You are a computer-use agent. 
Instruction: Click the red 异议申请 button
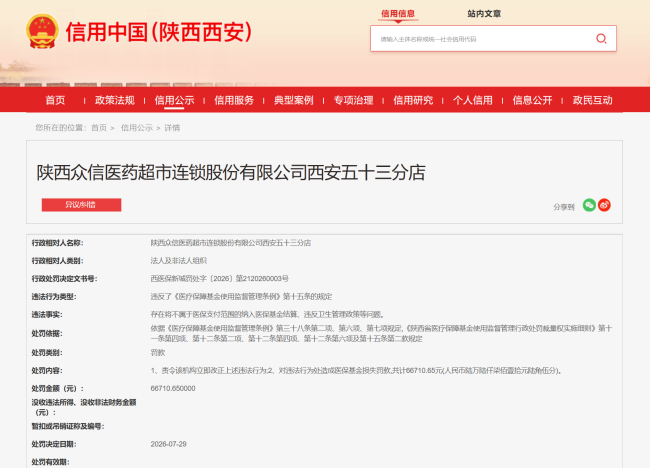click(81, 205)
